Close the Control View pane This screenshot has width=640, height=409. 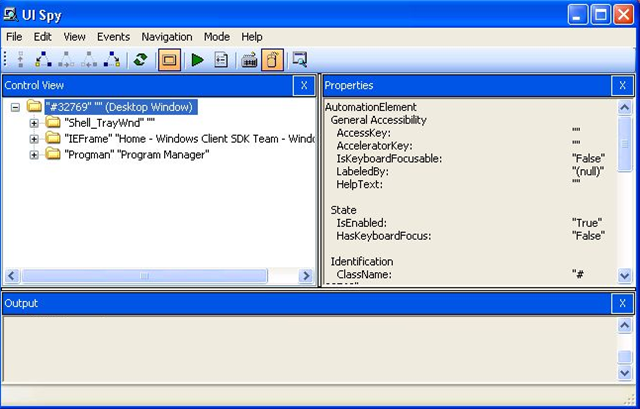click(304, 85)
